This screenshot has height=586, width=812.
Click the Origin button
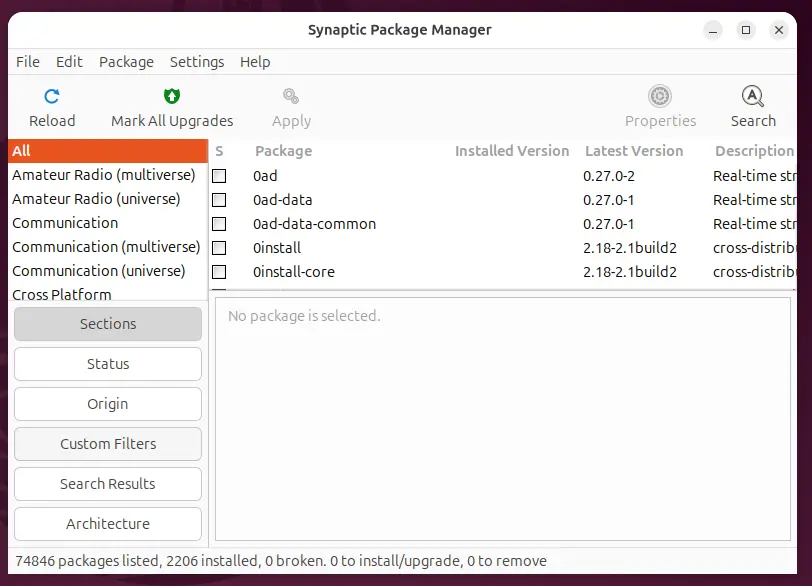pyautogui.click(x=107, y=404)
